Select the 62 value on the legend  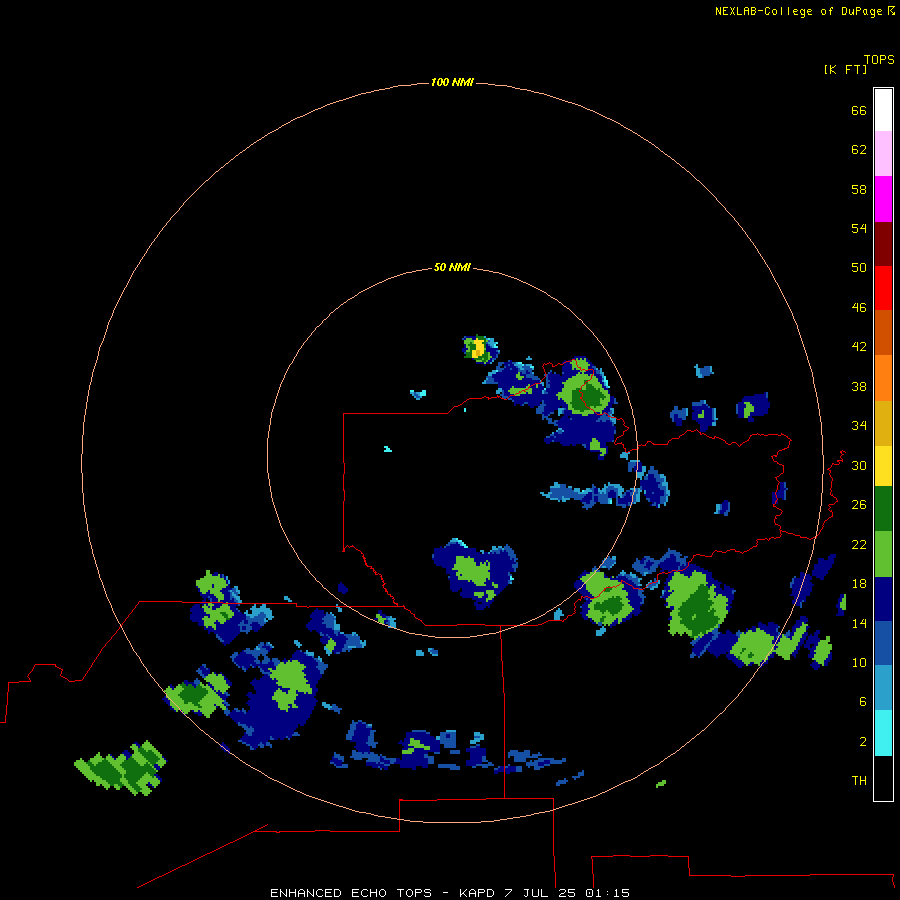(859, 150)
